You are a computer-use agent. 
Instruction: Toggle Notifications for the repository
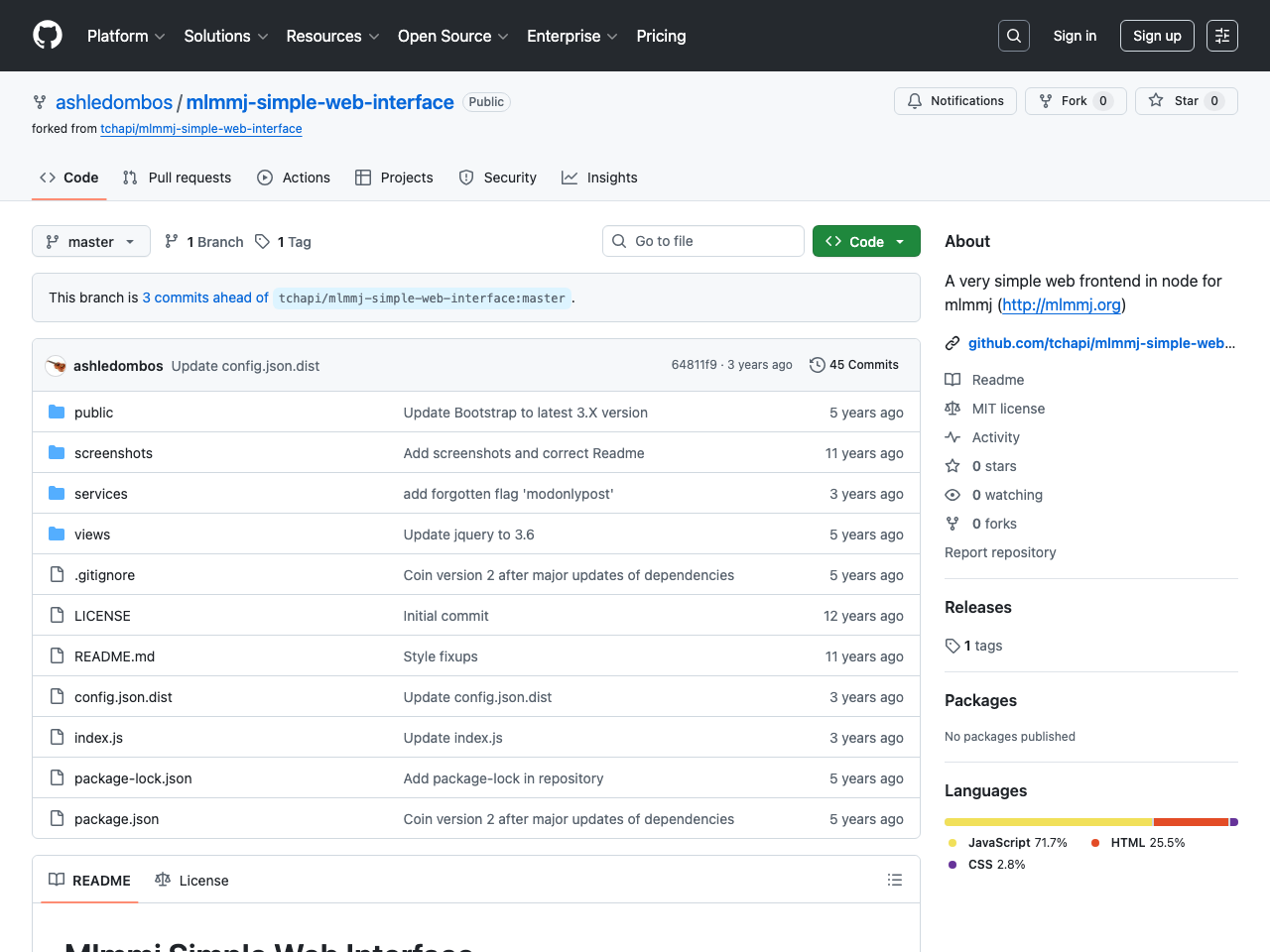tap(954, 101)
